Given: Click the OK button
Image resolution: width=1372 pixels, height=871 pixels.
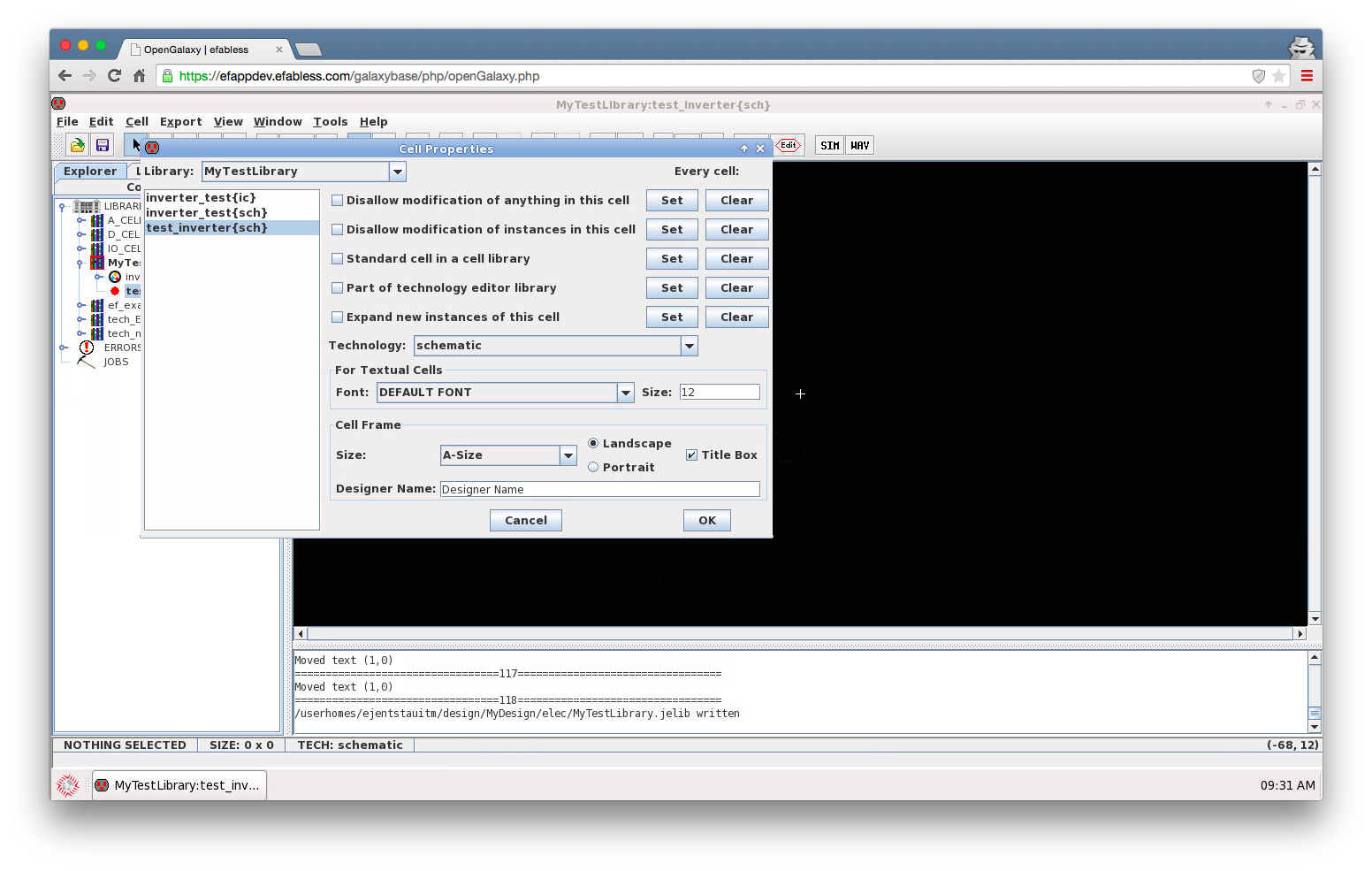Looking at the screenshot, I should [707, 521].
